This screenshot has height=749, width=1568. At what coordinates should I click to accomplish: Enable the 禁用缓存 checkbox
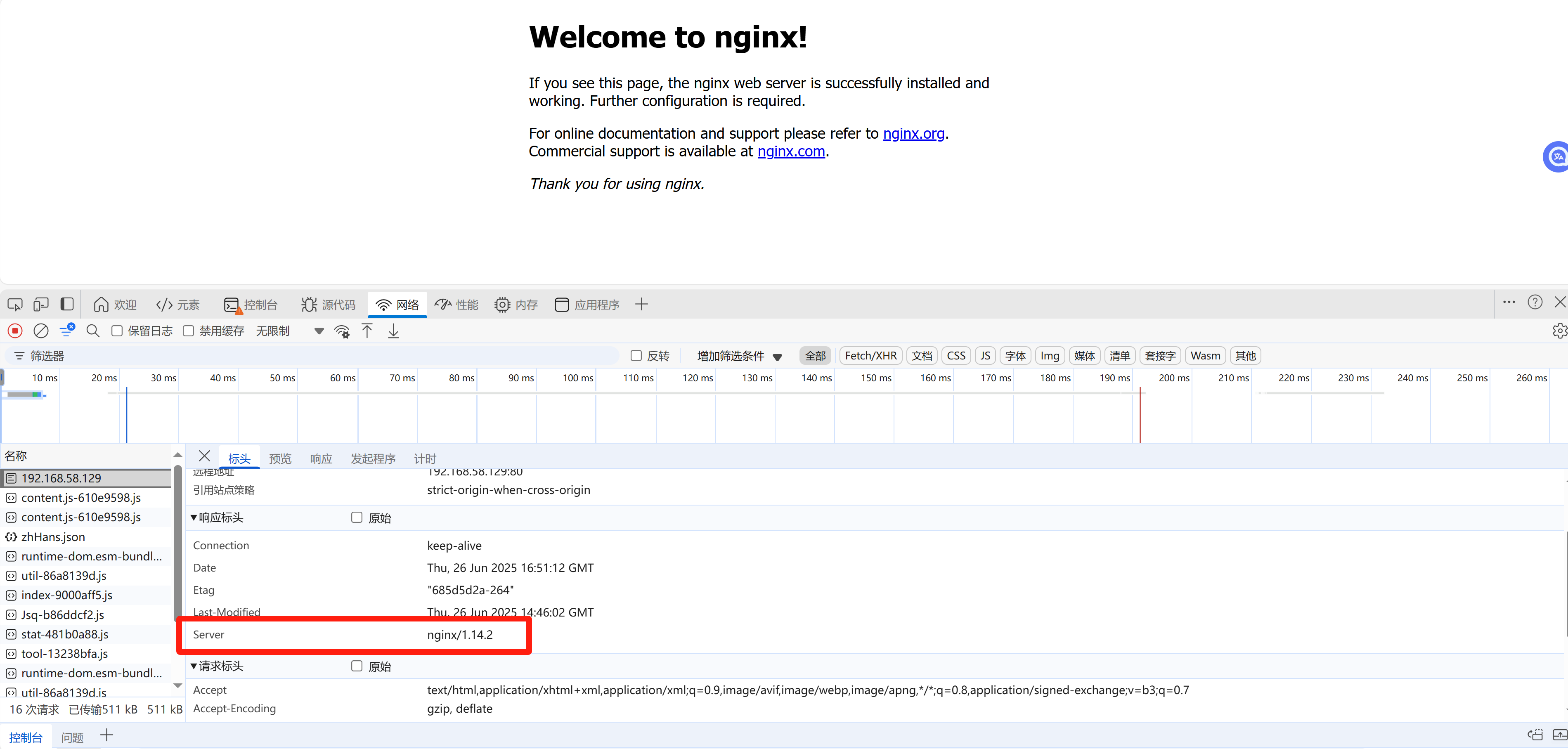tap(189, 331)
